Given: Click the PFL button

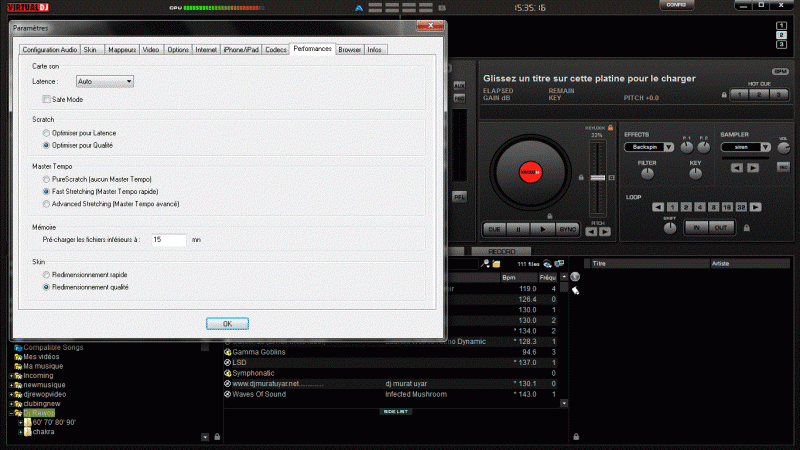Looking at the screenshot, I should point(459,197).
